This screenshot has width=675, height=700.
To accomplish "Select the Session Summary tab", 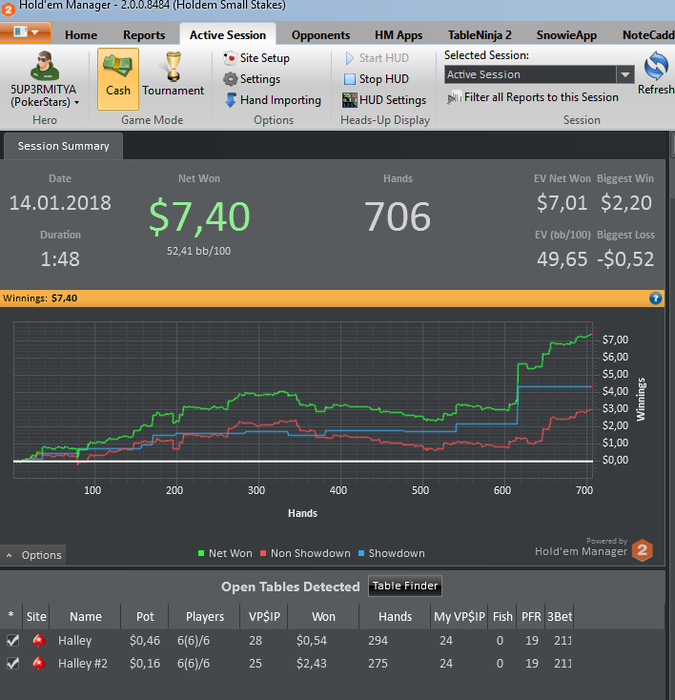I will point(63,146).
